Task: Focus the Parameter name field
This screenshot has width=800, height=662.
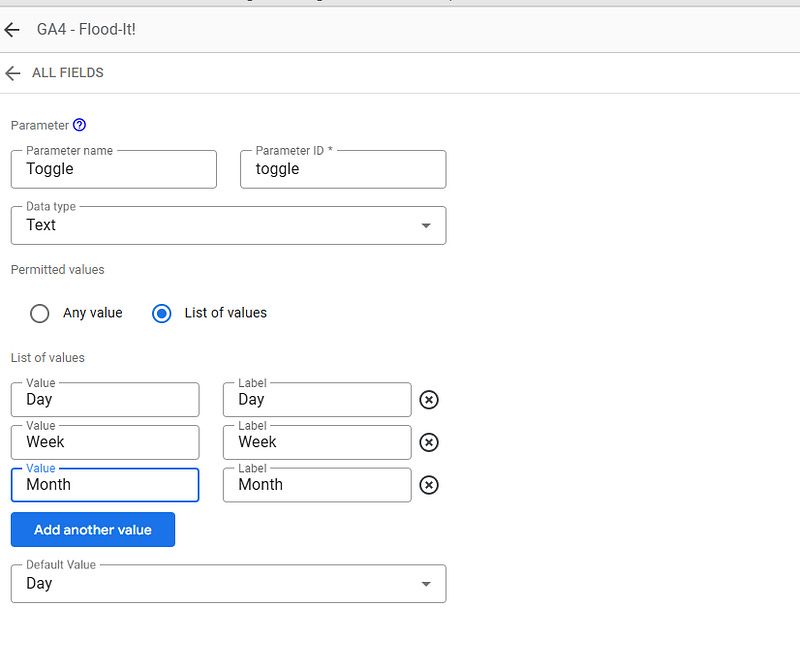Action: pos(114,169)
